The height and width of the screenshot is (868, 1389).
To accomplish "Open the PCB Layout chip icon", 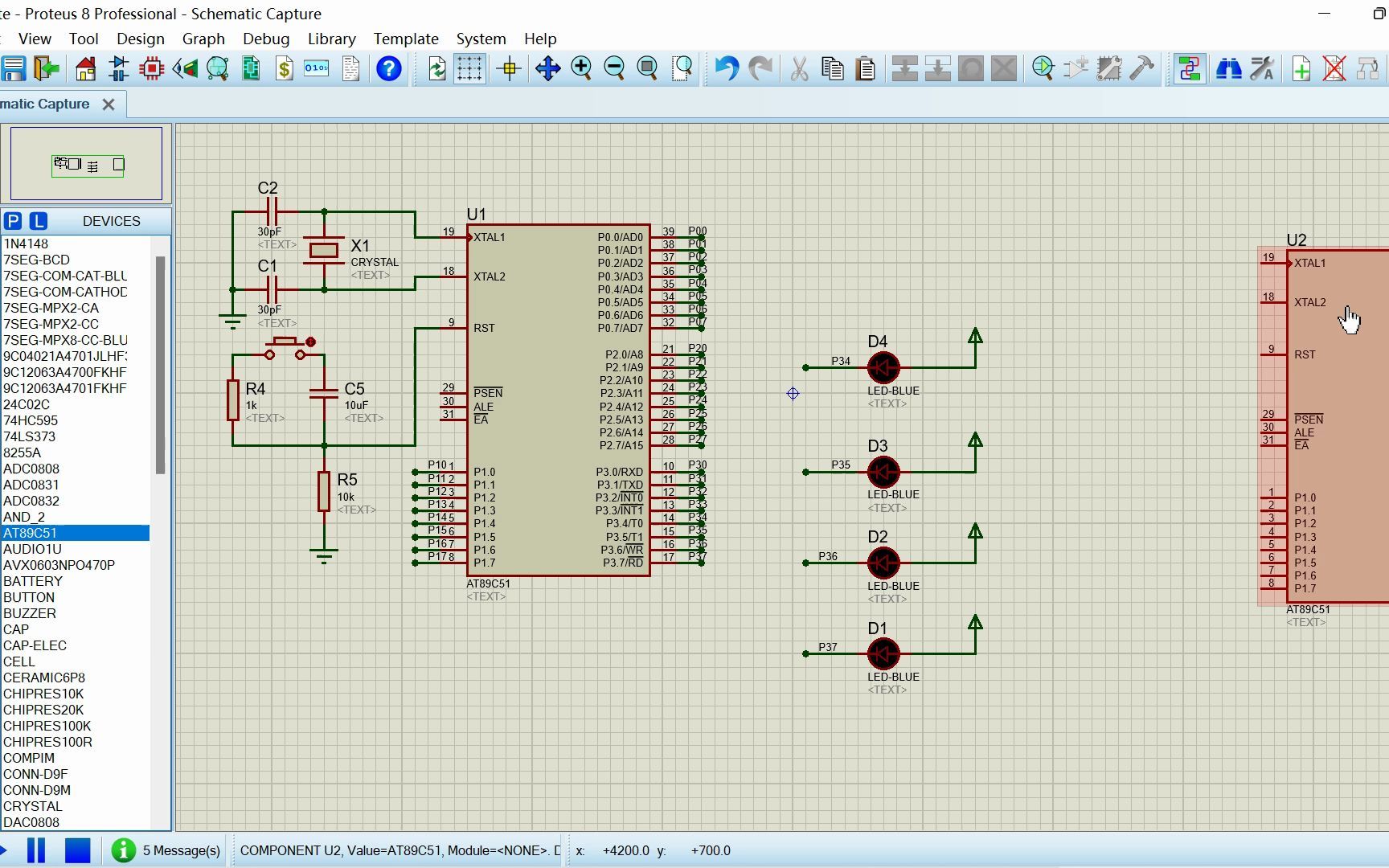I will pos(151,68).
